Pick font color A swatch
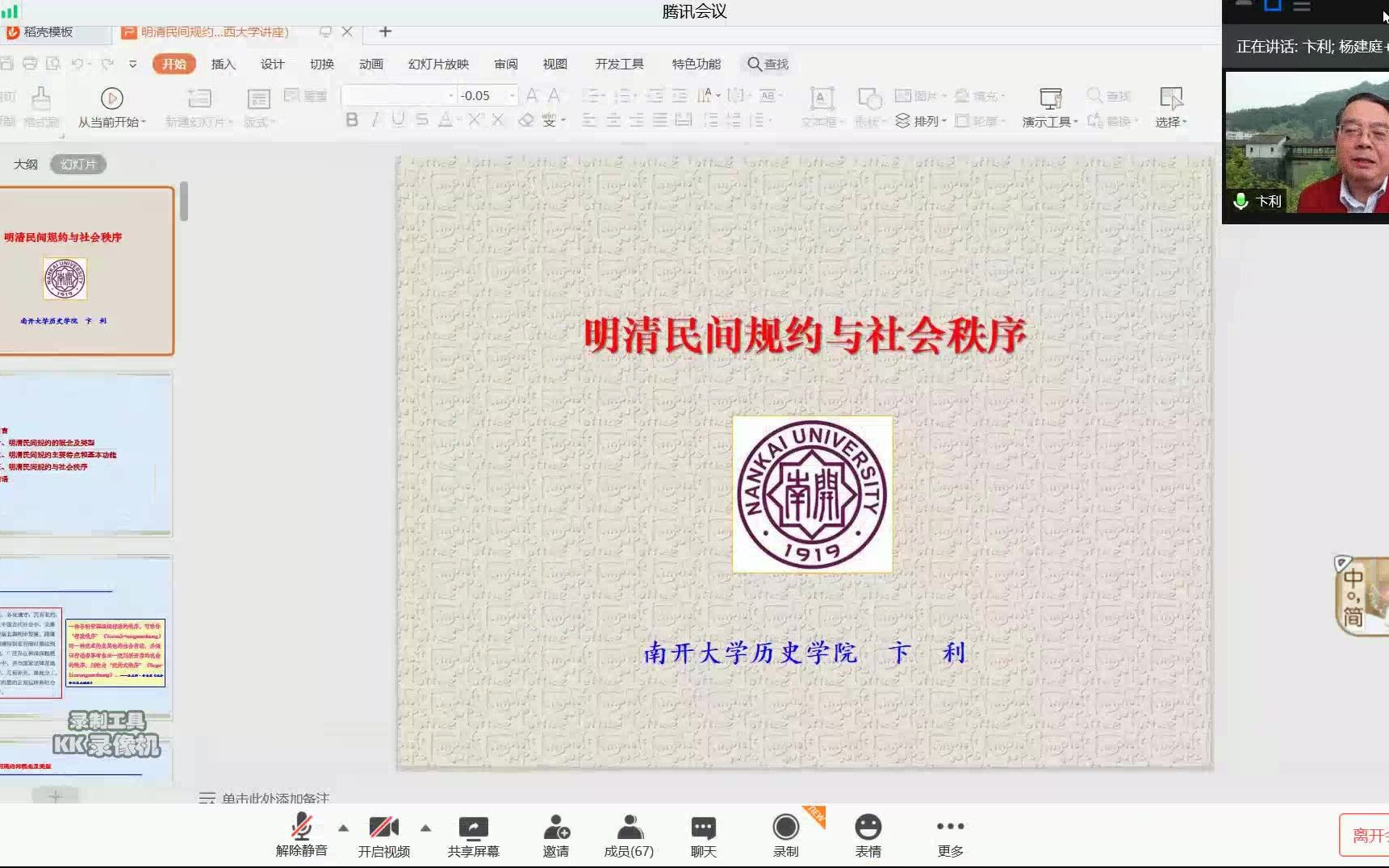The image size is (1389, 868). pos(445,120)
